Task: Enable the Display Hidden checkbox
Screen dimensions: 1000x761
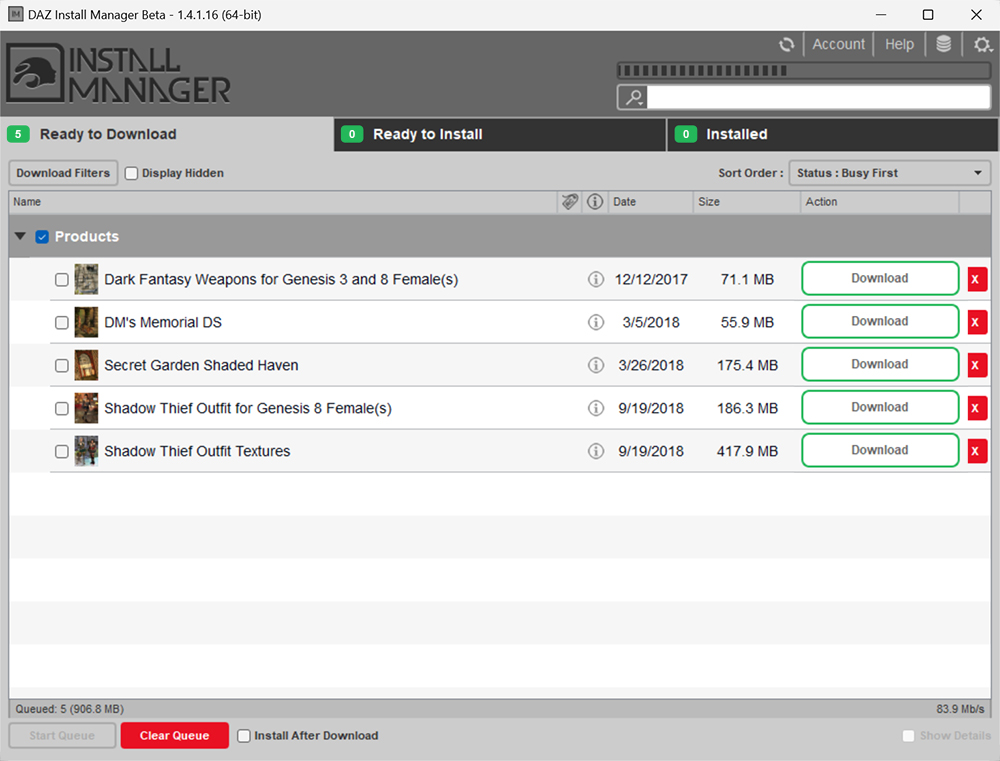Action: (132, 173)
